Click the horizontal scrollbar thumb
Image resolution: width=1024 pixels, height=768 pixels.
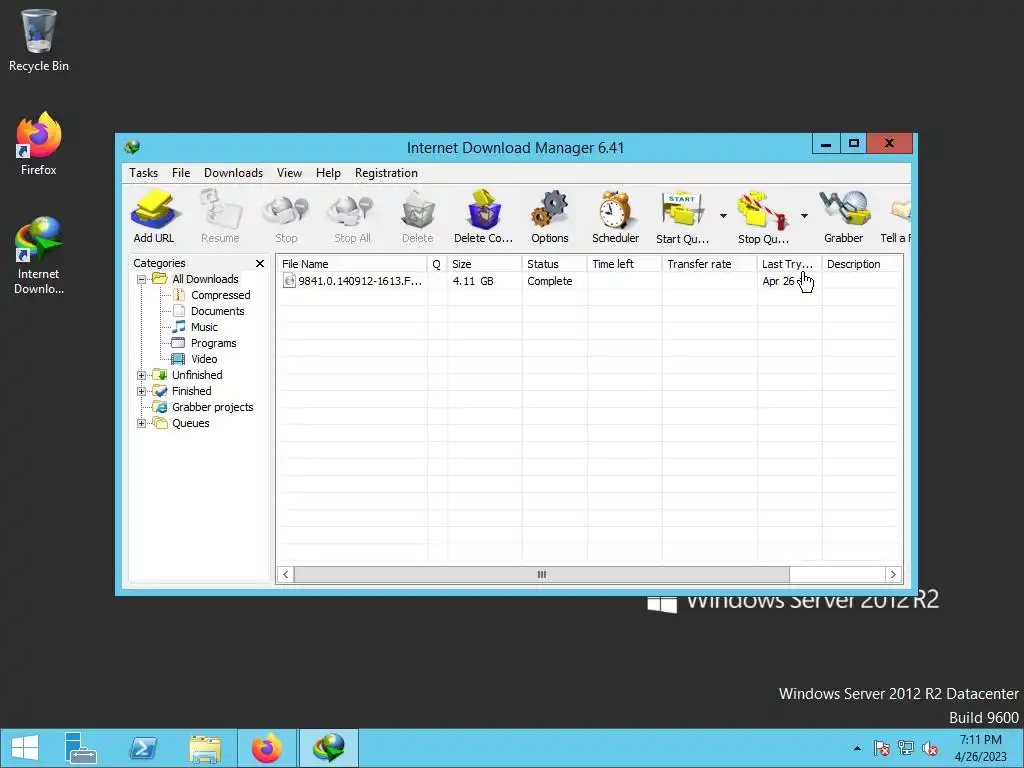tap(541, 575)
